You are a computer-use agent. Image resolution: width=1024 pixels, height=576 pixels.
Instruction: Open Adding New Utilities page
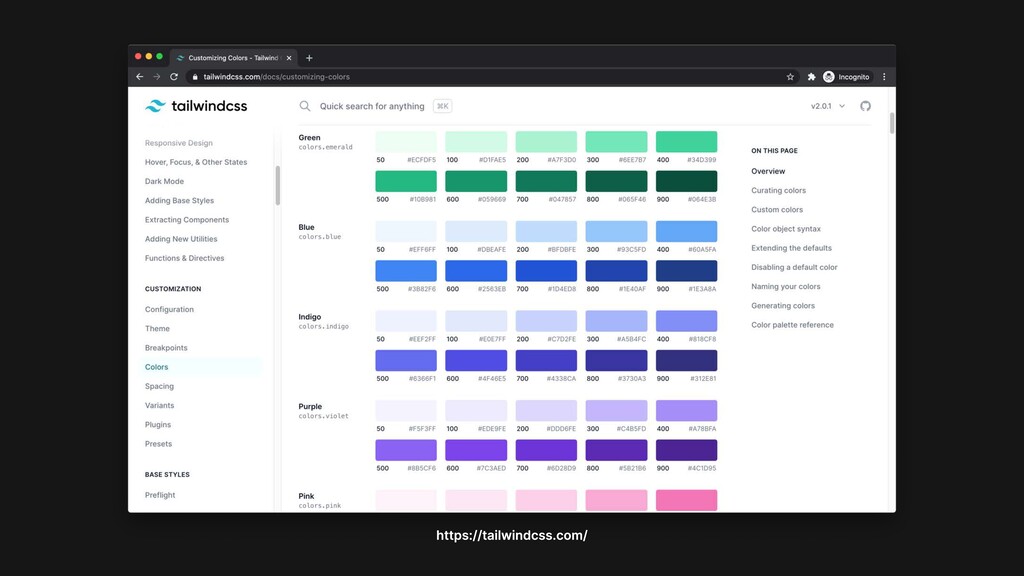click(181, 239)
